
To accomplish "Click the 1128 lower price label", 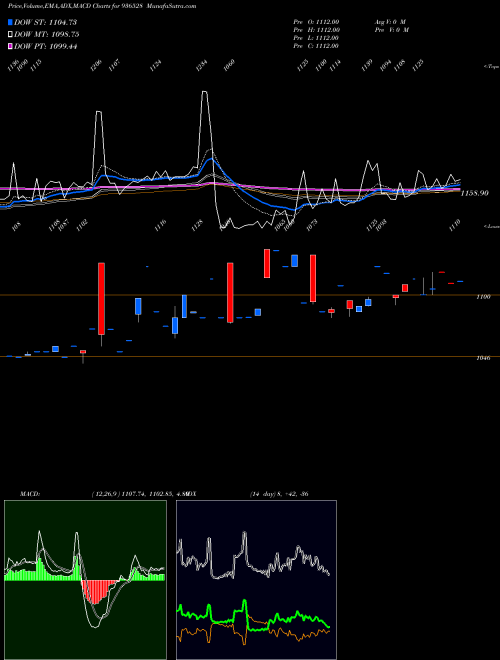I will (197, 226).
